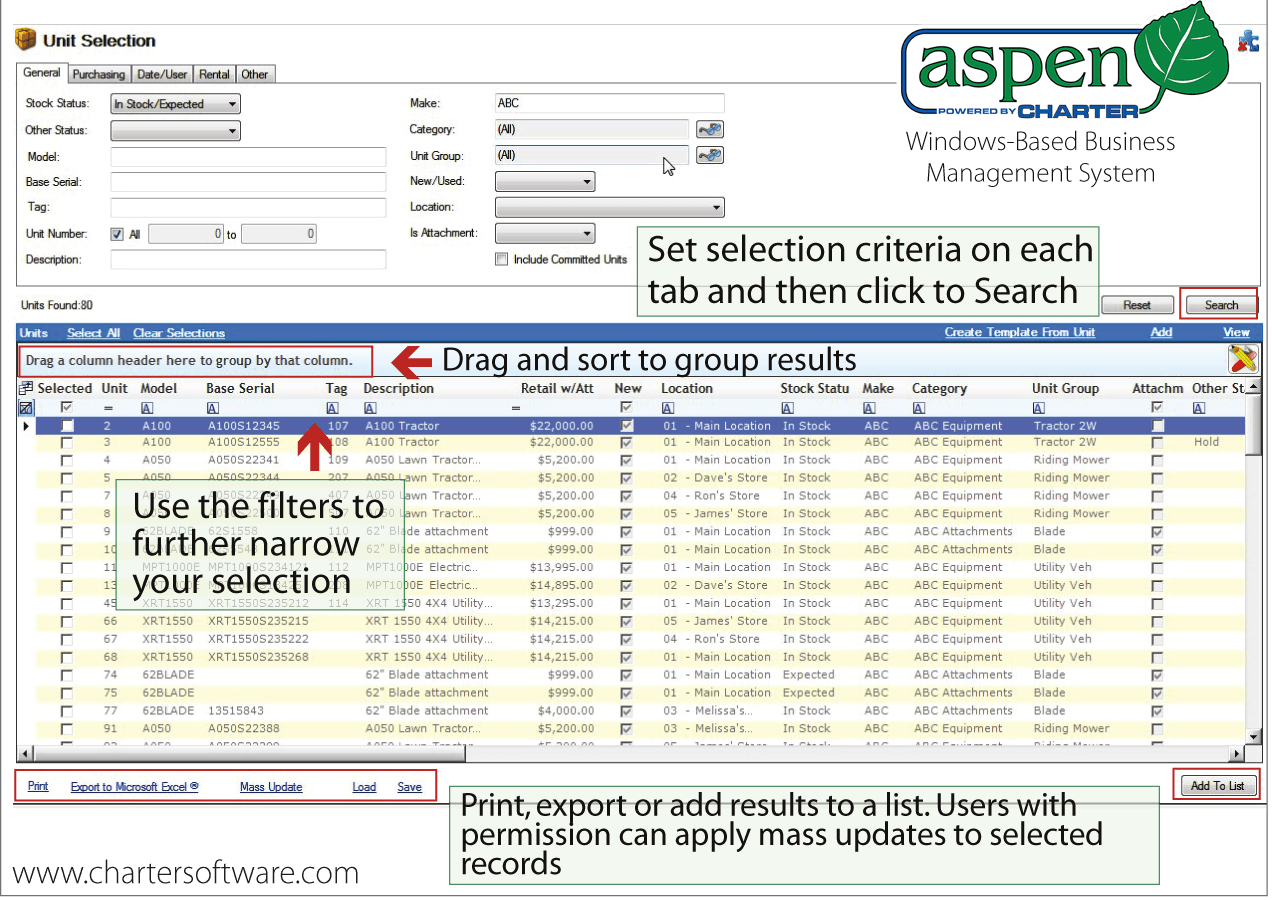The height and width of the screenshot is (900, 1272).
Task: Expand the New/Used dropdown
Action: point(587,181)
